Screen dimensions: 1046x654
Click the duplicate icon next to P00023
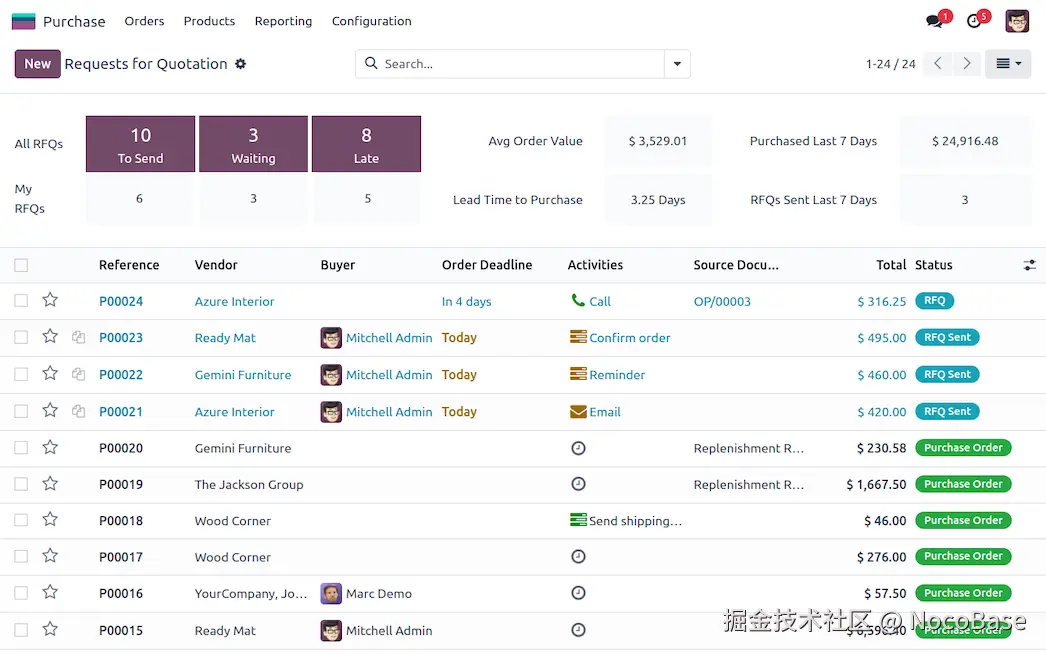78,337
